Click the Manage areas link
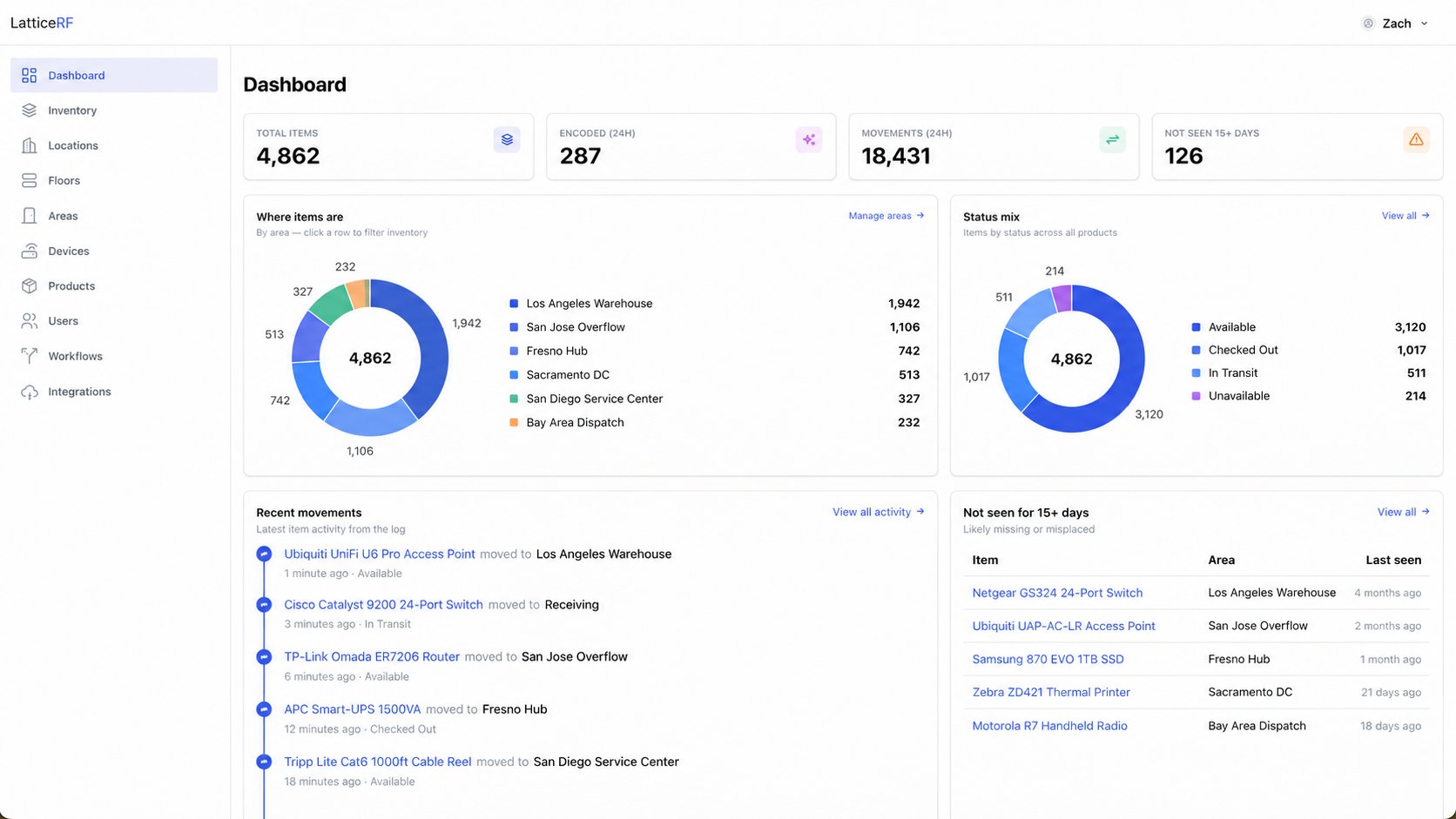Screen dimensions: 1456x819 [886, 216]
